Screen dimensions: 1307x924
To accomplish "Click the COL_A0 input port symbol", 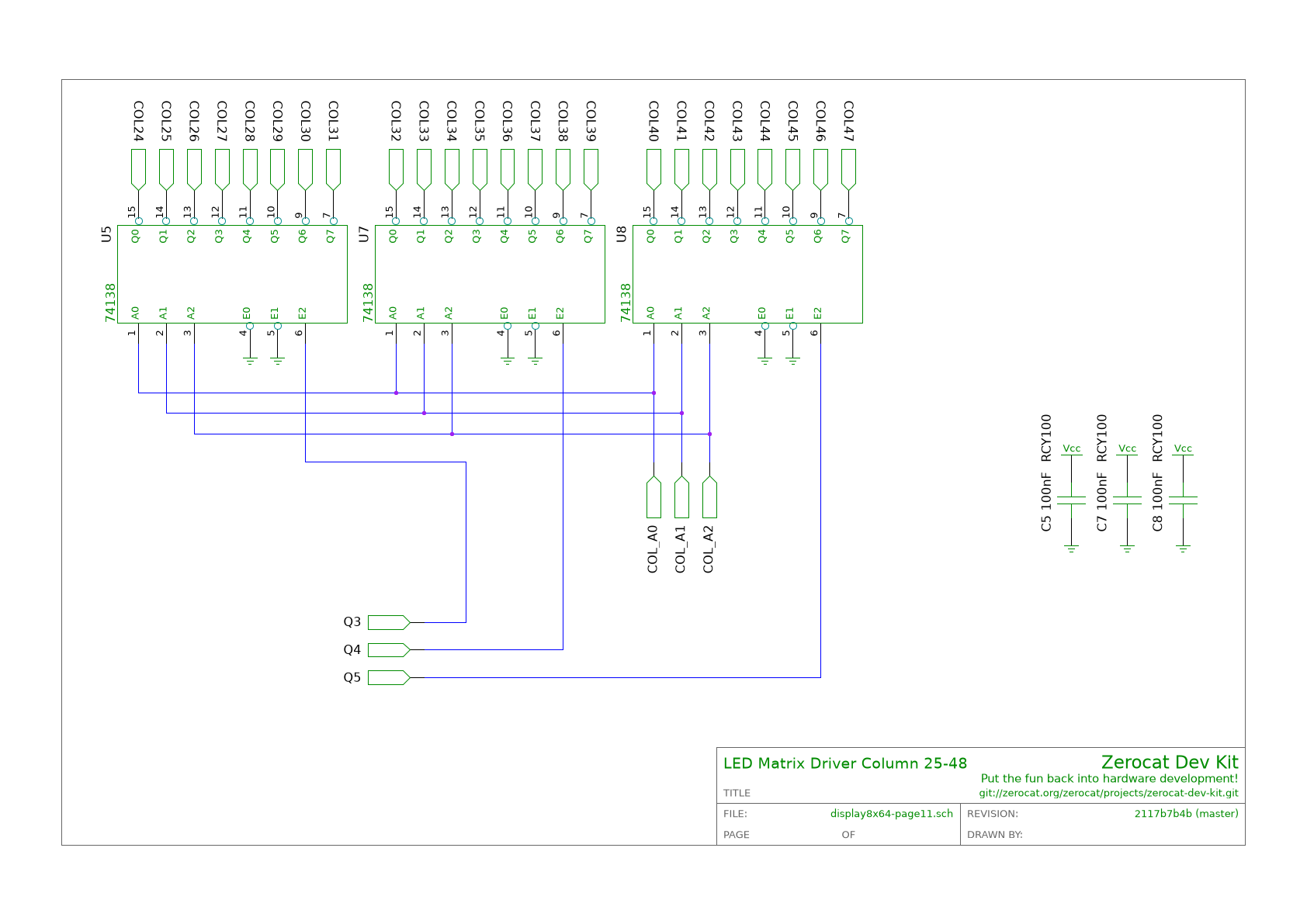I will [x=653, y=497].
